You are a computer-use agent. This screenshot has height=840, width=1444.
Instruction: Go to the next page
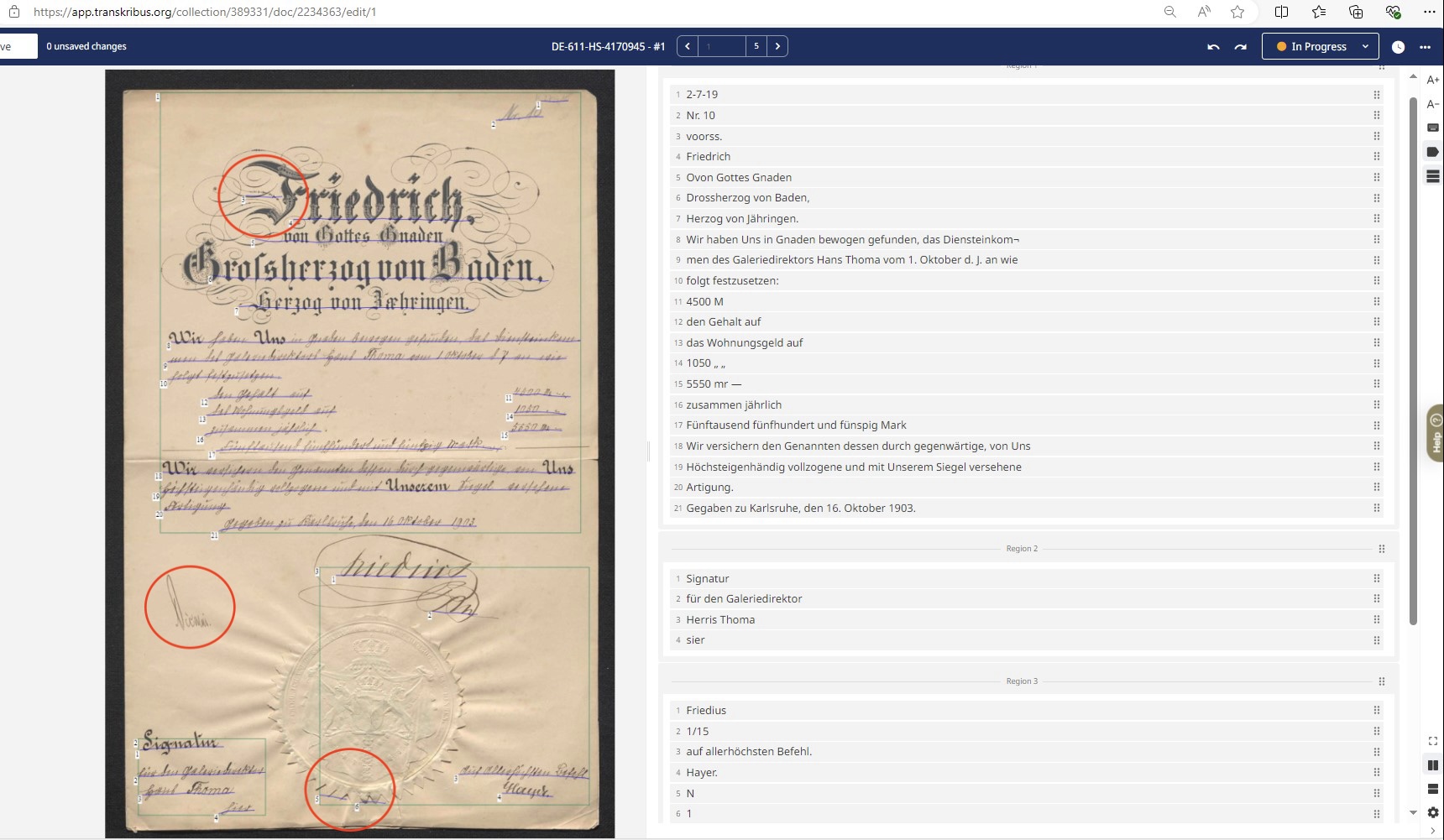pos(778,46)
